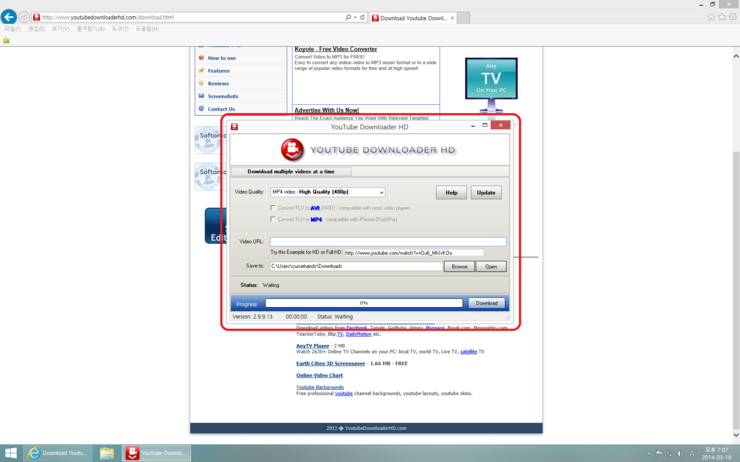Open the 즐겨찾기(A) menu
Viewport: 740px width, 462px height.
[x=91, y=29]
